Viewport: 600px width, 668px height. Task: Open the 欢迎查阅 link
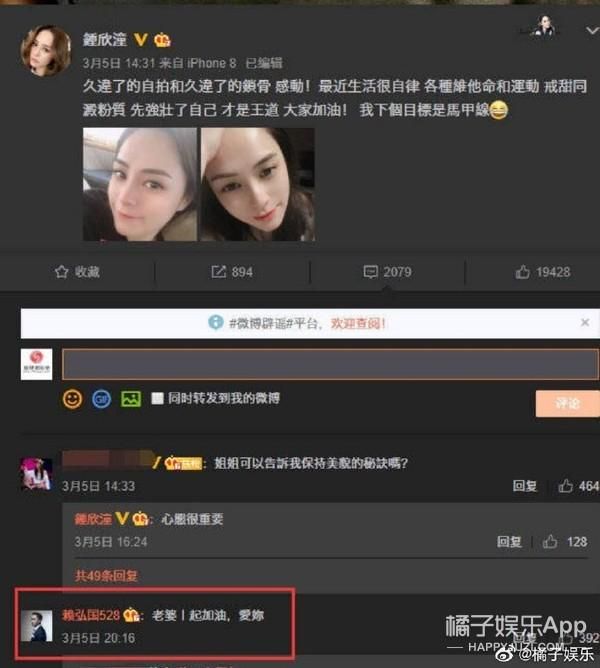point(358,323)
